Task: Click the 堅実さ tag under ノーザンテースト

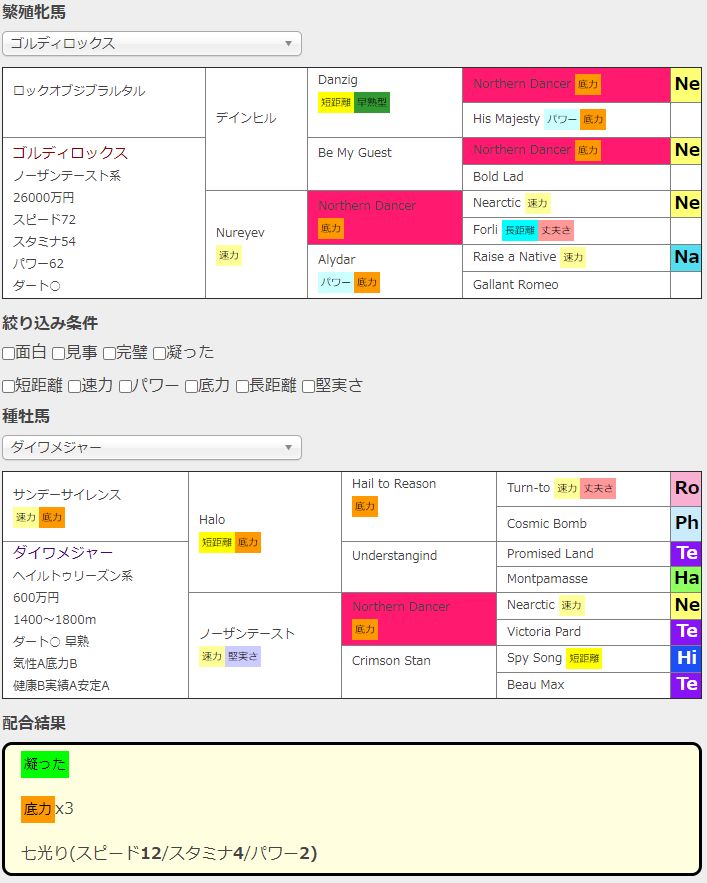Action: pyautogui.click(x=243, y=656)
